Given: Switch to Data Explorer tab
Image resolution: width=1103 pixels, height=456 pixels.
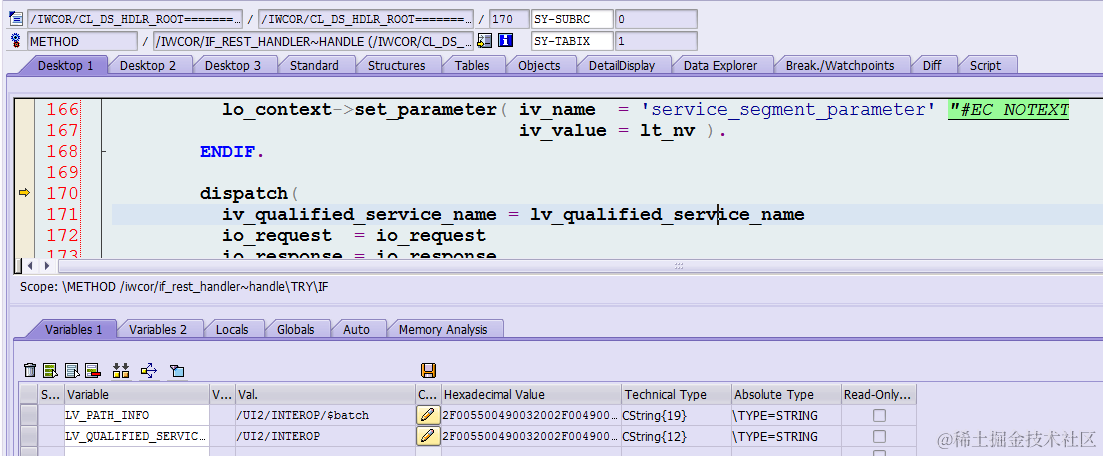Looking at the screenshot, I should [720, 65].
